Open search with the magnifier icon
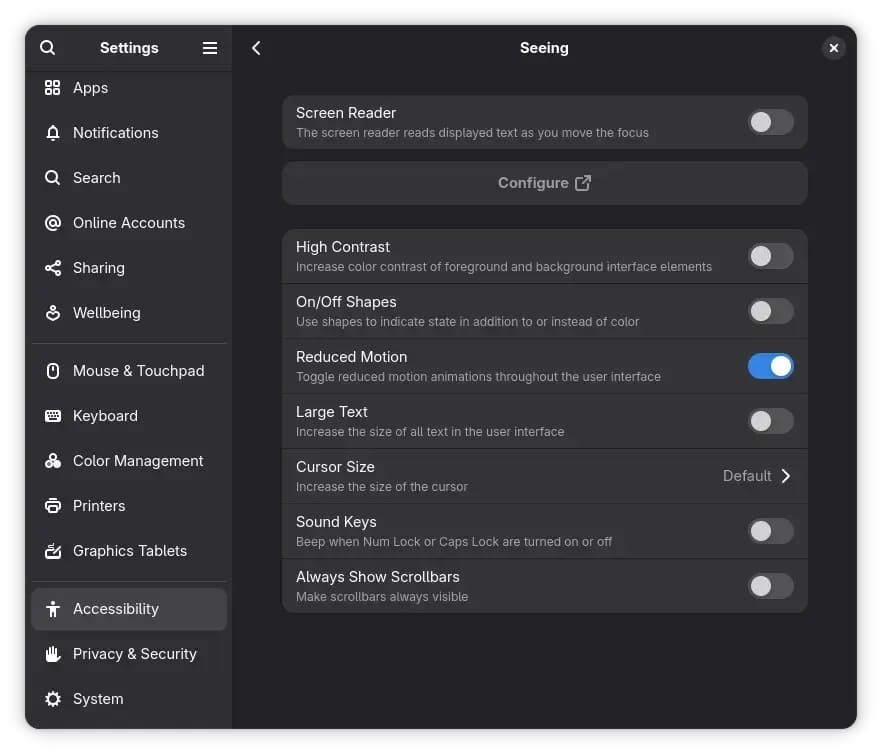This screenshot has width=882, height=754. (x=47, y=48)
